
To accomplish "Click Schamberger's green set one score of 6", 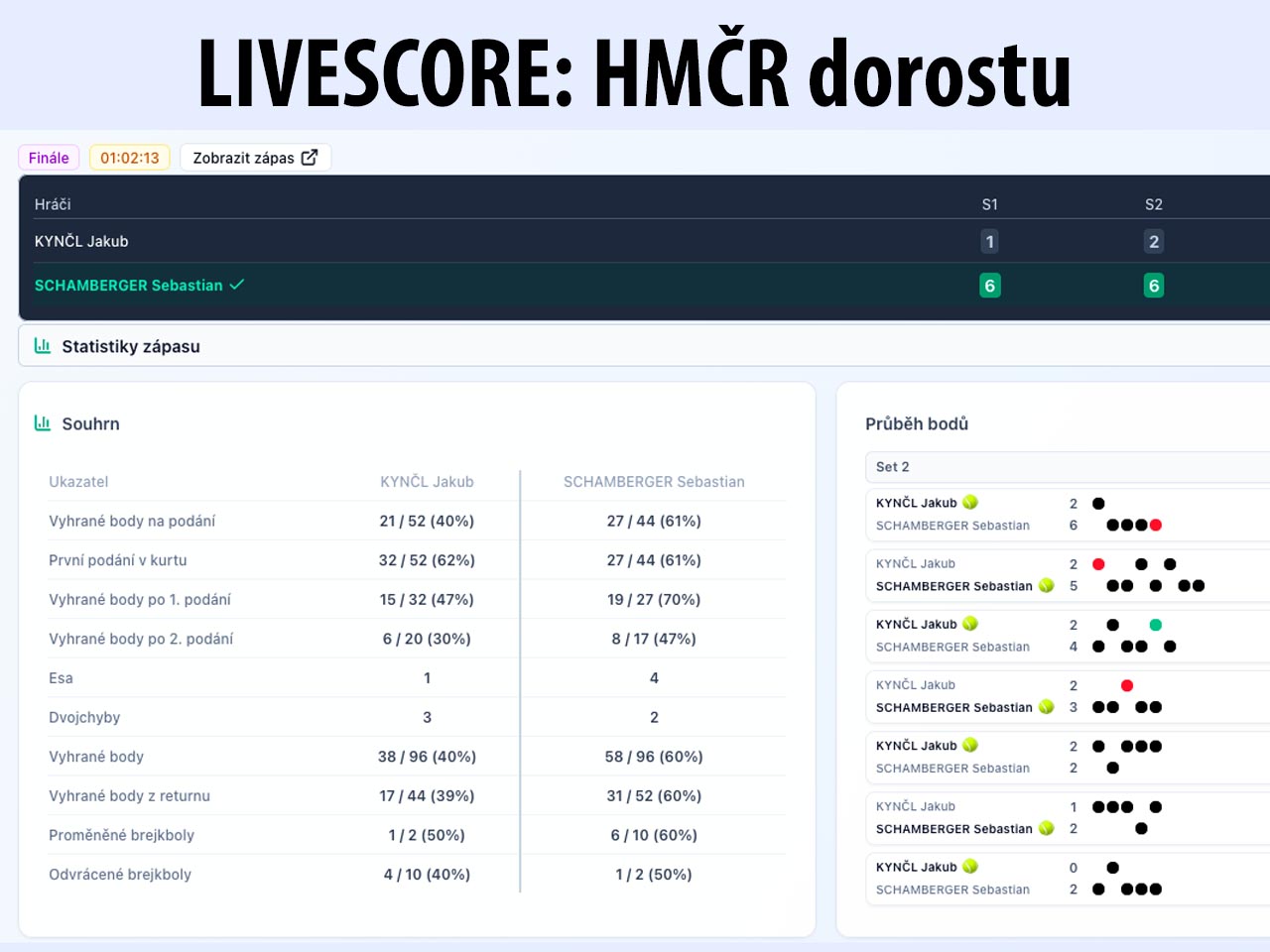I will 989,286.
